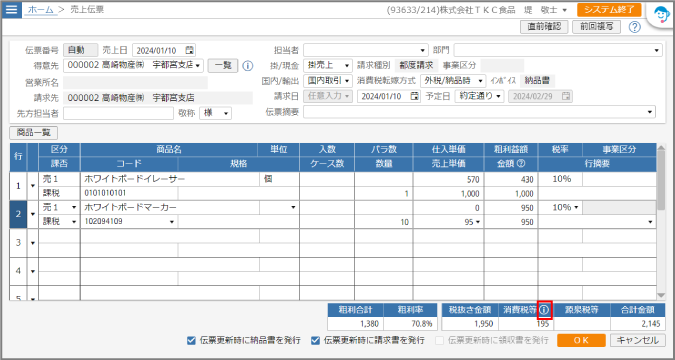Viewport: 675px width, 360px height.
Task: Open product code 102094109 dropdown
Action: coord(172,222)
